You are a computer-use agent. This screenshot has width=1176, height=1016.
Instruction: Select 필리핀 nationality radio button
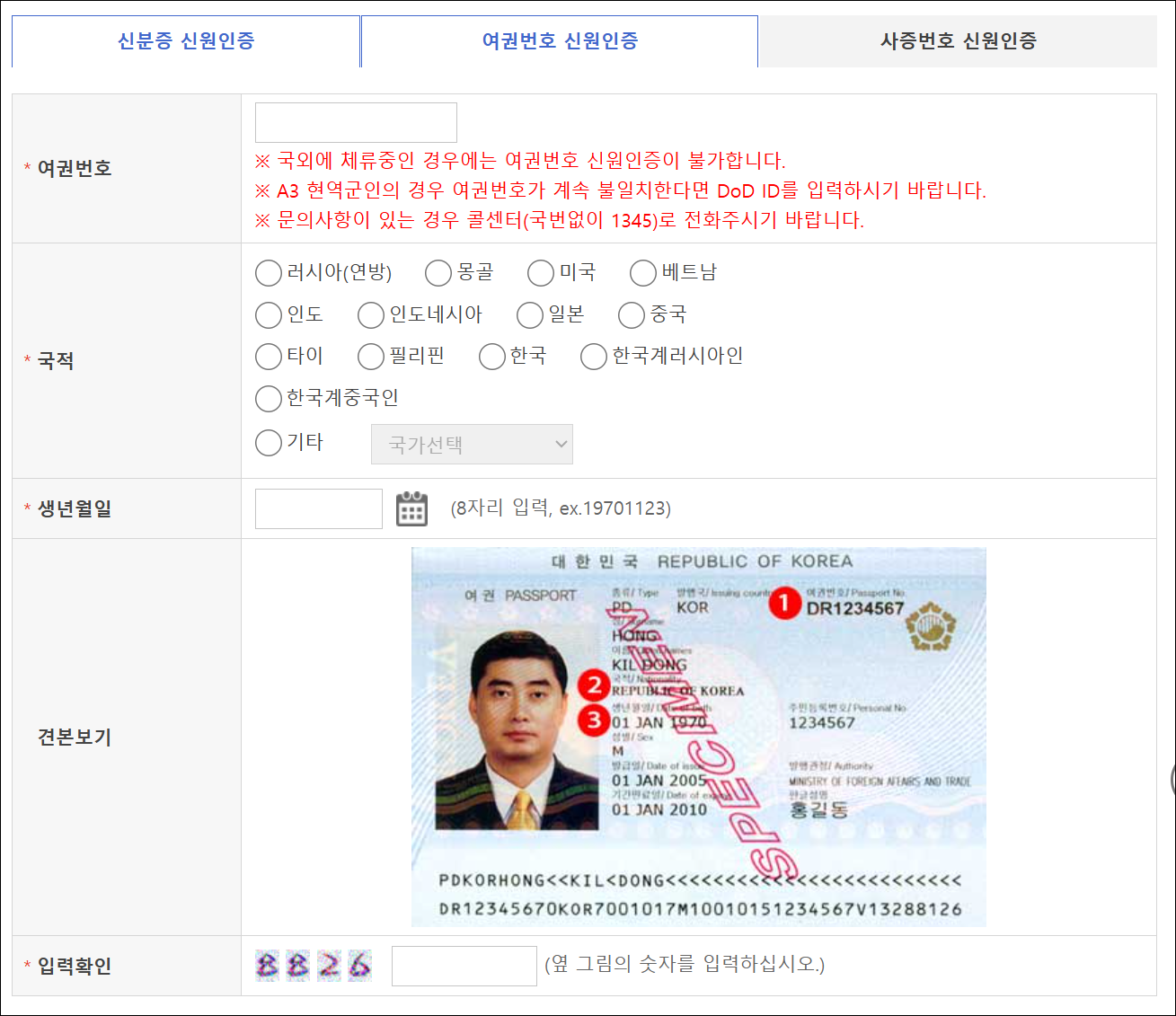pyautogui.click(x=371, y=357)
